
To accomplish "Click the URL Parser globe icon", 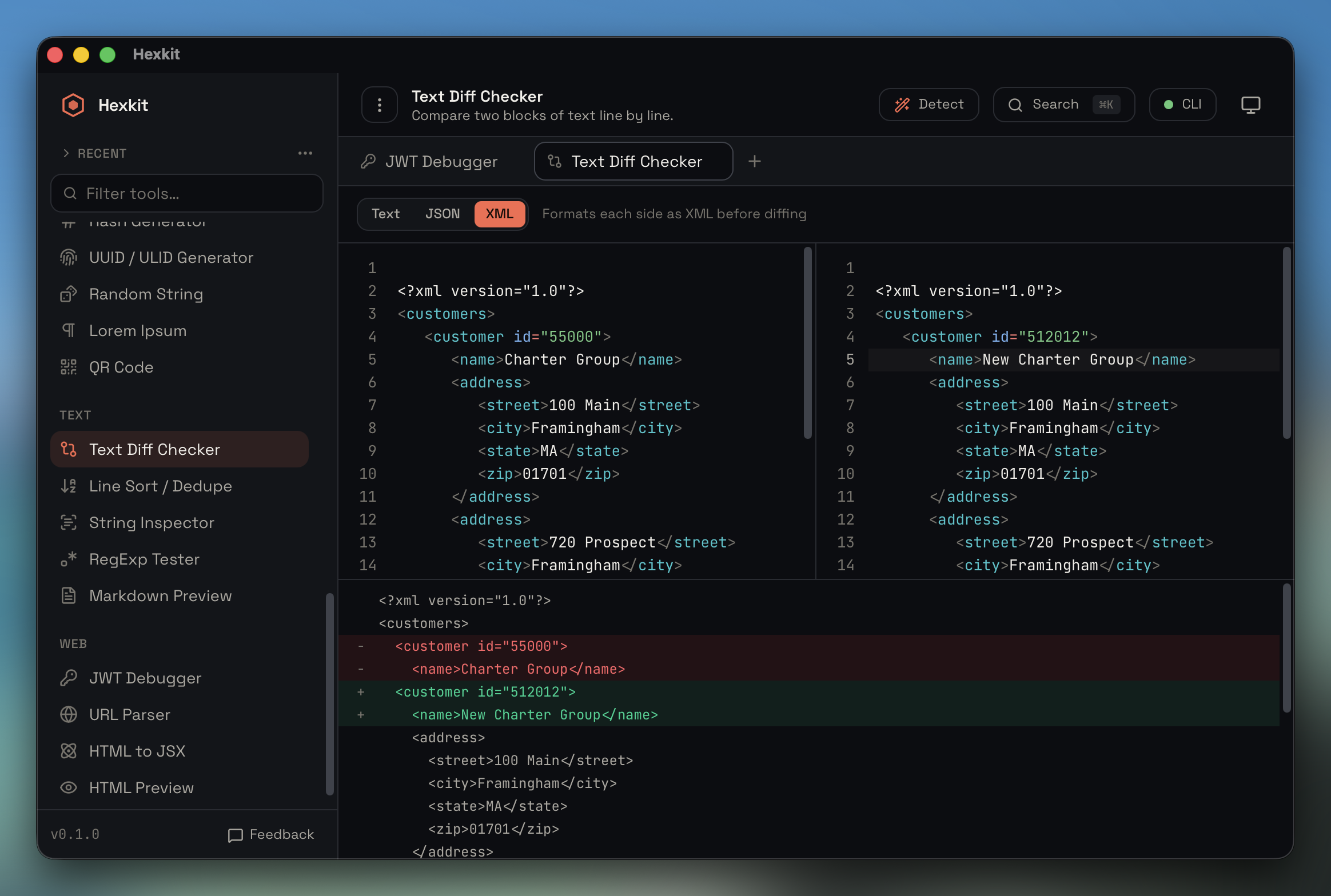I will pyautogui.click(x=69, y=715).
